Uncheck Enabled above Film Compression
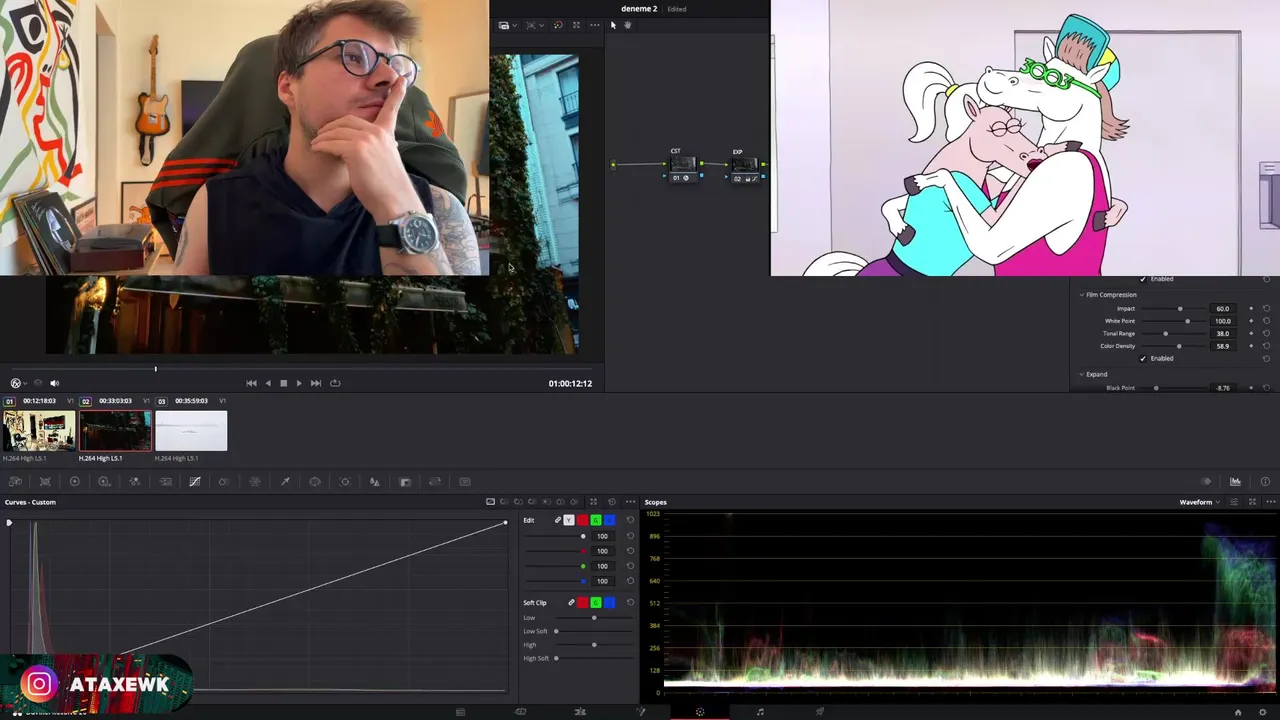 coord(1143,278)
